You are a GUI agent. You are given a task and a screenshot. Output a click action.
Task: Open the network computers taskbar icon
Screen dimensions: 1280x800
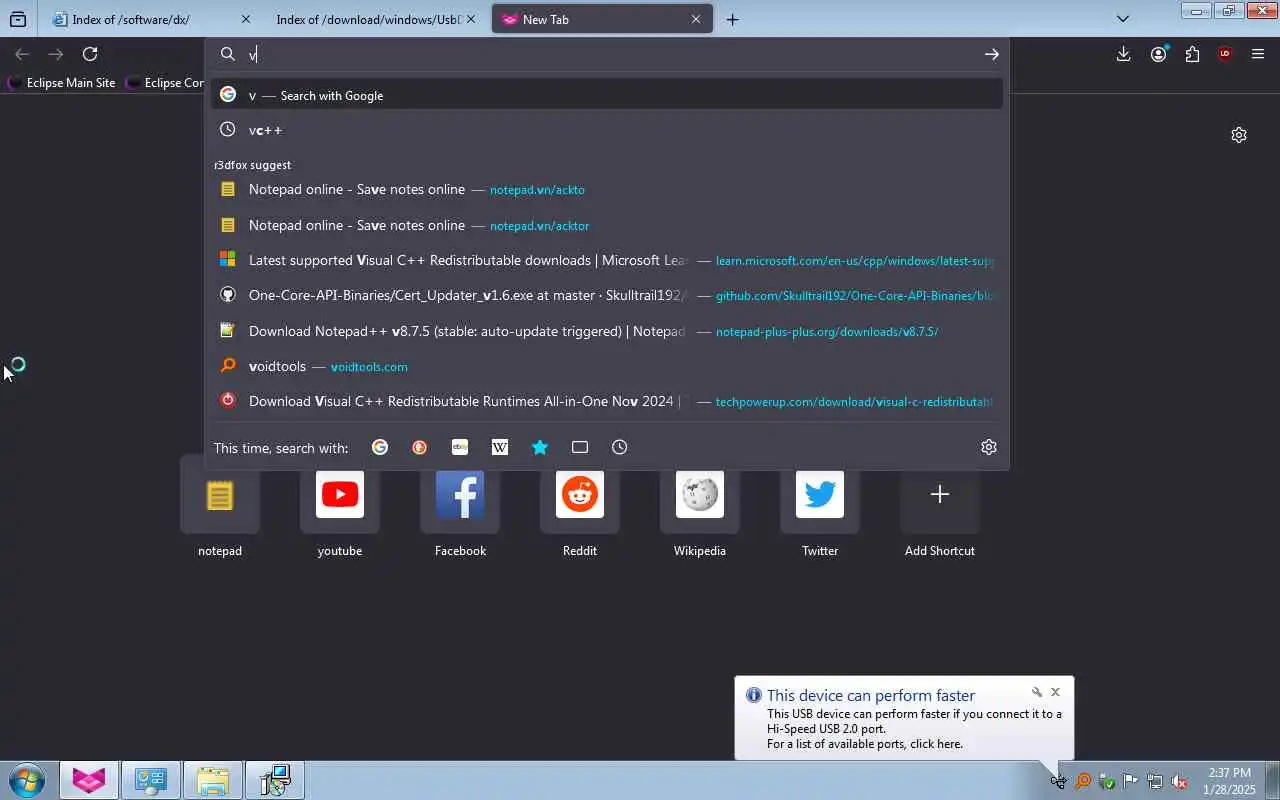coord(275,780)
